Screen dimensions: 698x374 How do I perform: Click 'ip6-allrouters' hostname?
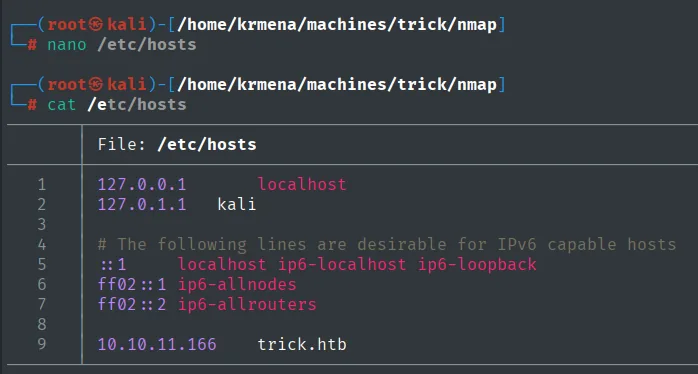pos(247,305)
